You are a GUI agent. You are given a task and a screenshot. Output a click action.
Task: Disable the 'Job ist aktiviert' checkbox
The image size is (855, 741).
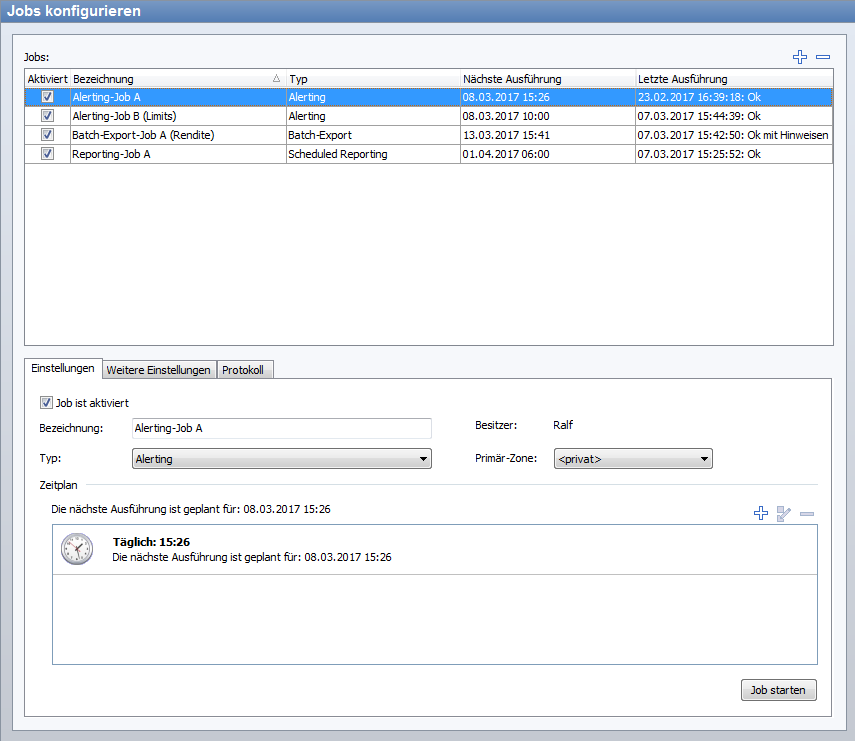tap(46, 403)
